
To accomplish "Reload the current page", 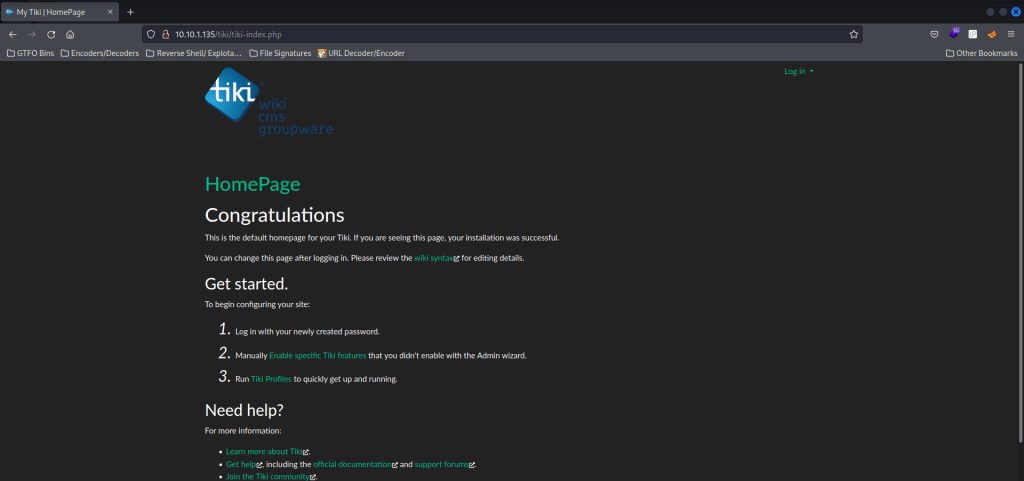I will (x=50, y=33).
